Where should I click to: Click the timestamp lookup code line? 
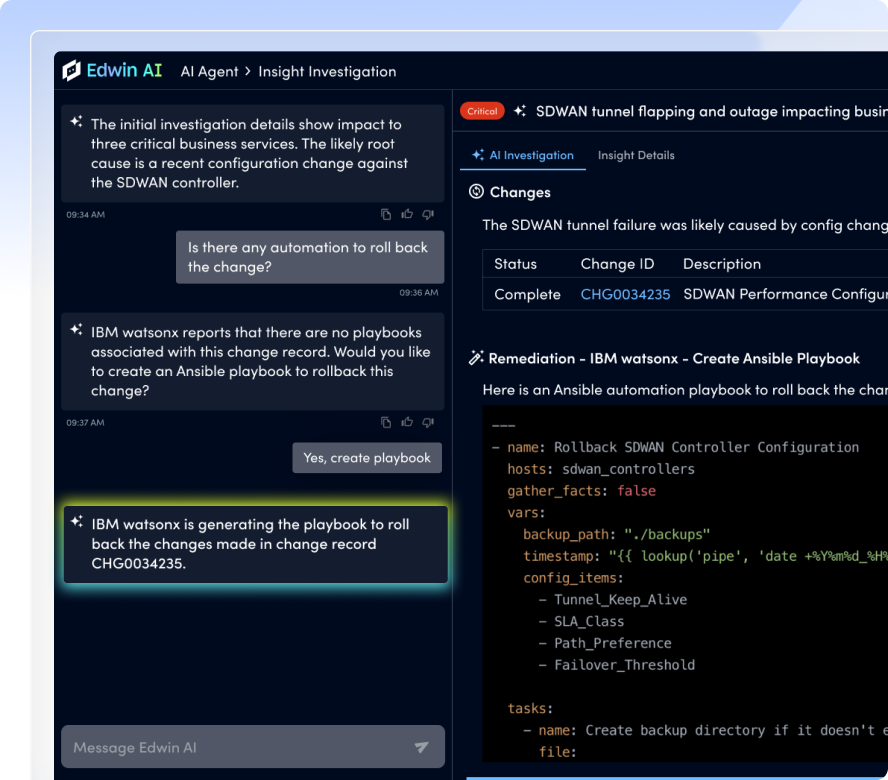[705, 556]
